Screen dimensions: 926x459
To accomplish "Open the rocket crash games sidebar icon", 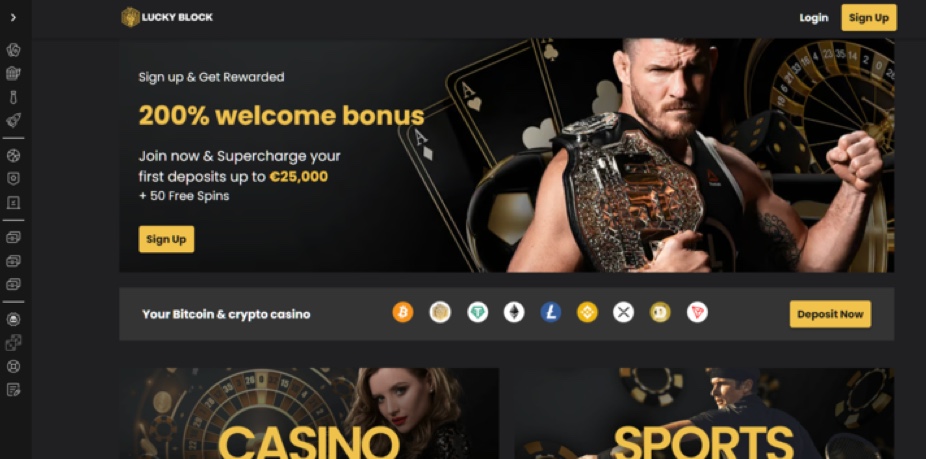I will pos(13,121).
